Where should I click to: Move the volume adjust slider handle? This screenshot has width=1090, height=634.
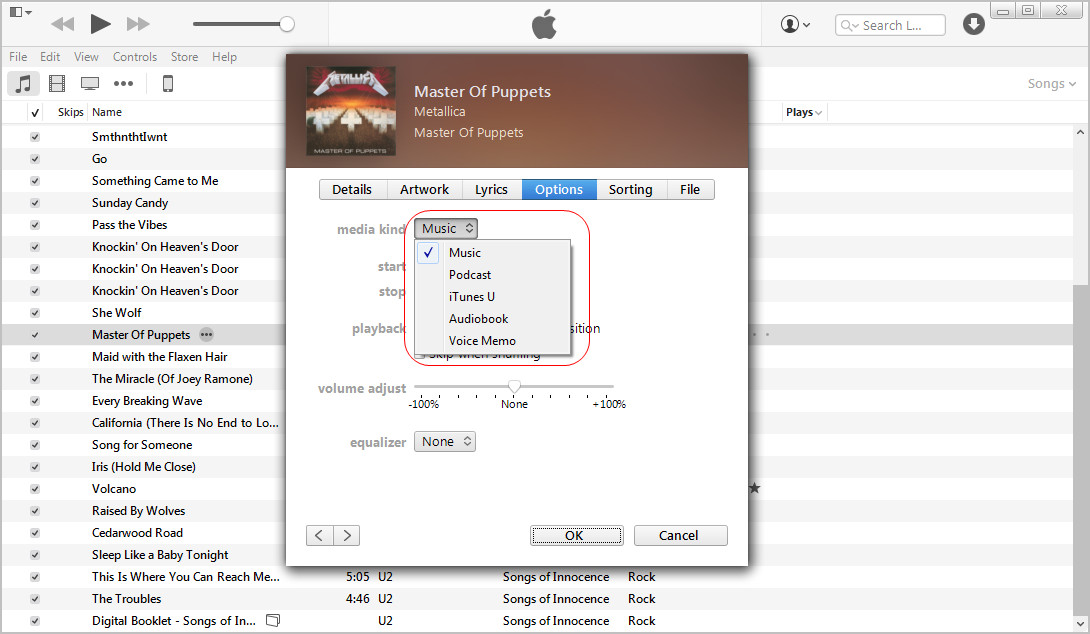pyautogui.click(x=514, y=386)
